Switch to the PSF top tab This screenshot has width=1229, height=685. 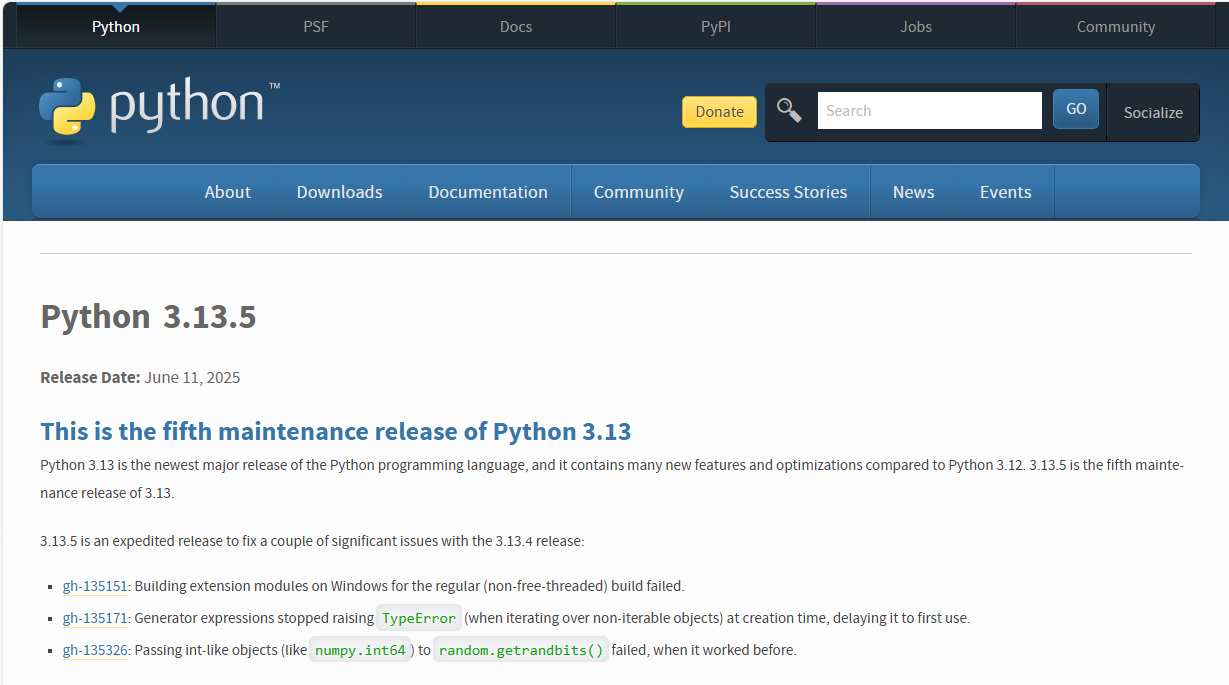316,27
